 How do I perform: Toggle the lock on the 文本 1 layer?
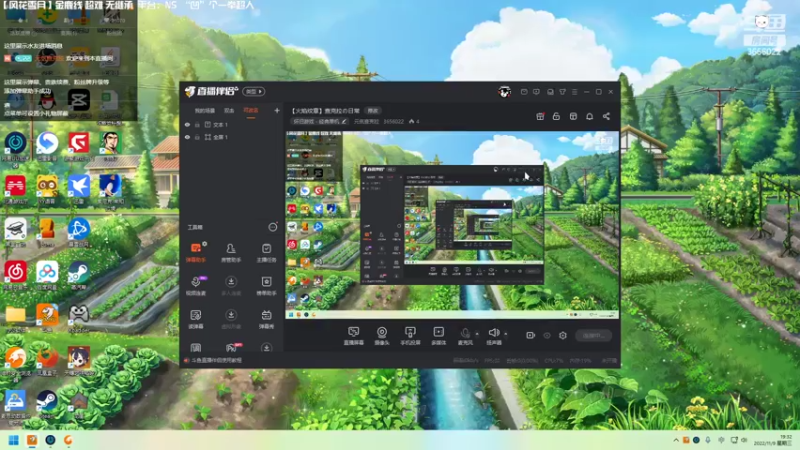[x=197, y=124]
